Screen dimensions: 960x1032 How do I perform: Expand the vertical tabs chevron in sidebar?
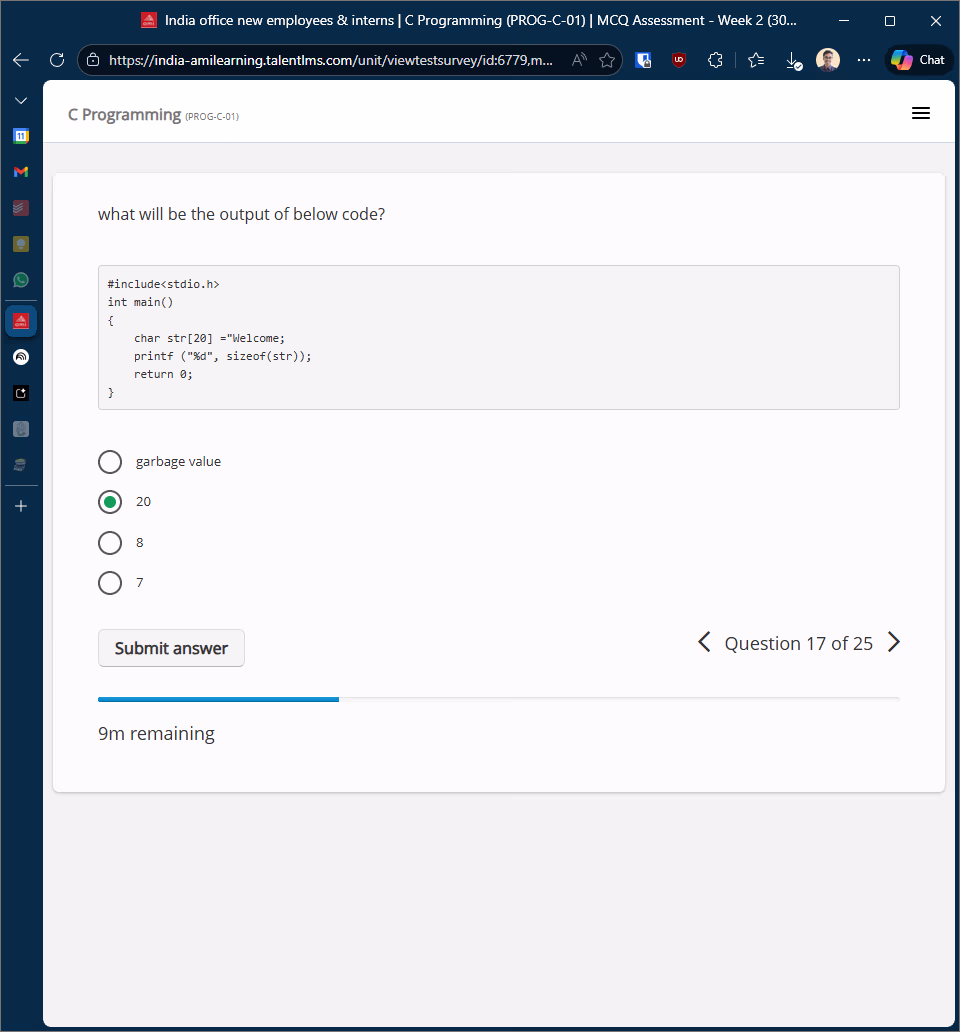(x=21, y=101)
